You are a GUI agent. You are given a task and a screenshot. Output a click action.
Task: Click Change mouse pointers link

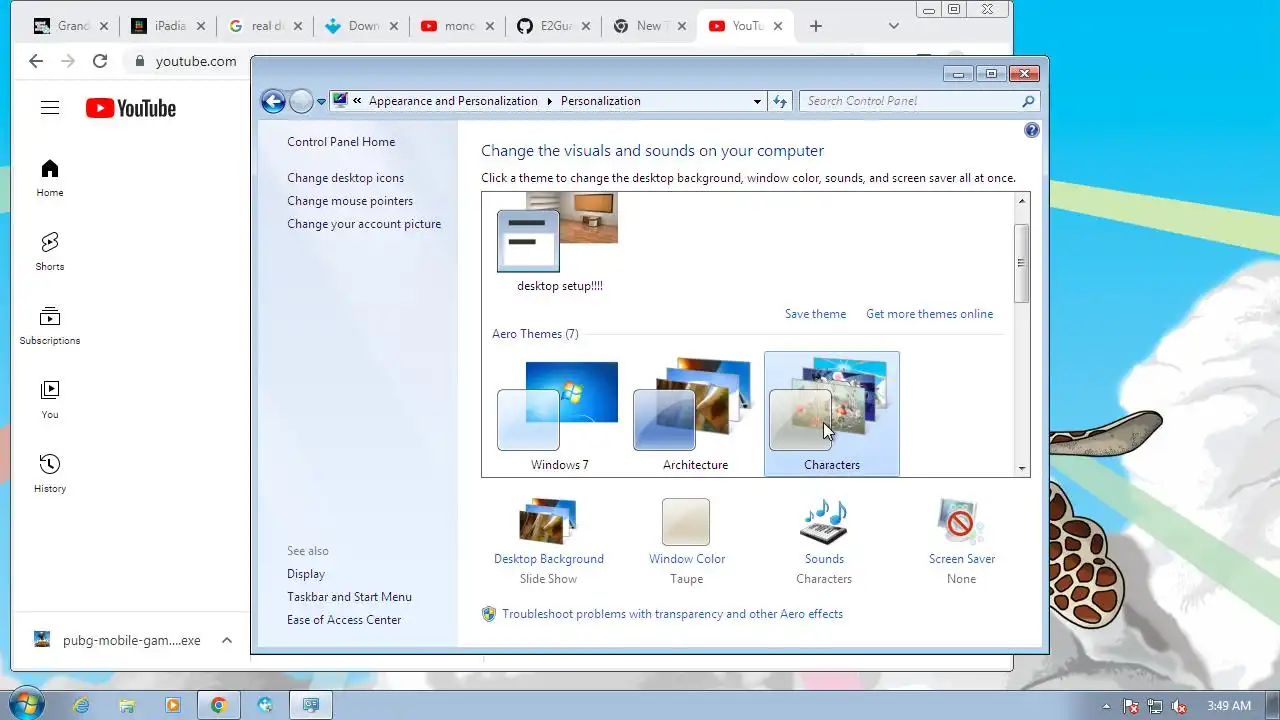(x=350, y=201)
